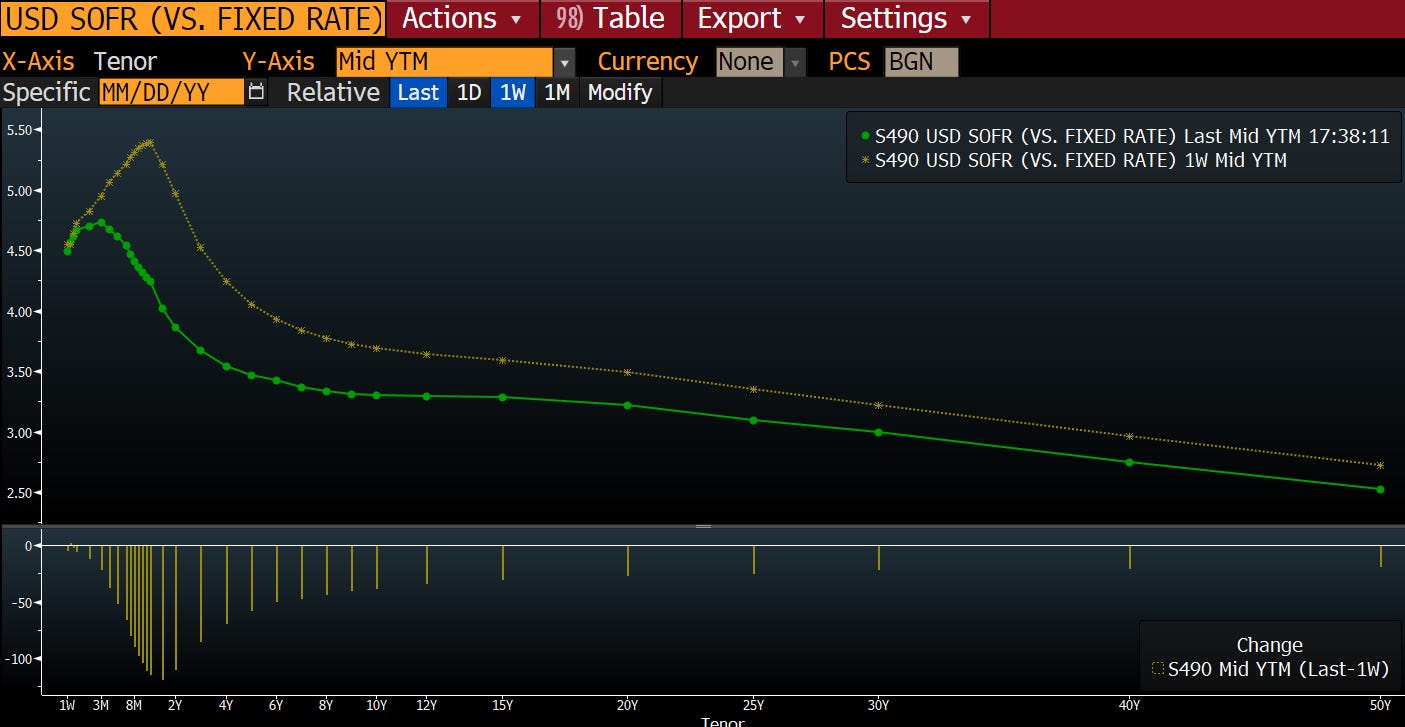The image size is (1405, 727).
Task: Click the yellow legend marker for 1W curve
Action: click(865, 160)
